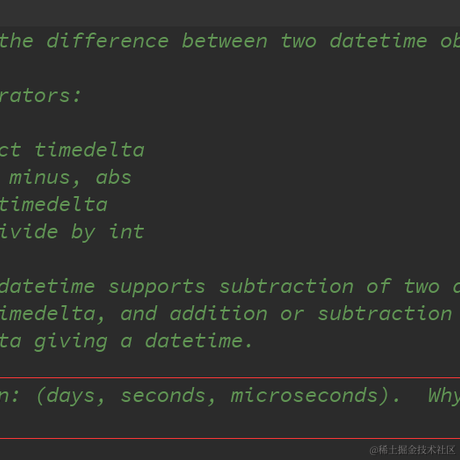Click the word "minus," in the docstring
Image resolution: width=460 pixels, height=460 pixels.
click(x=44, y=178)
